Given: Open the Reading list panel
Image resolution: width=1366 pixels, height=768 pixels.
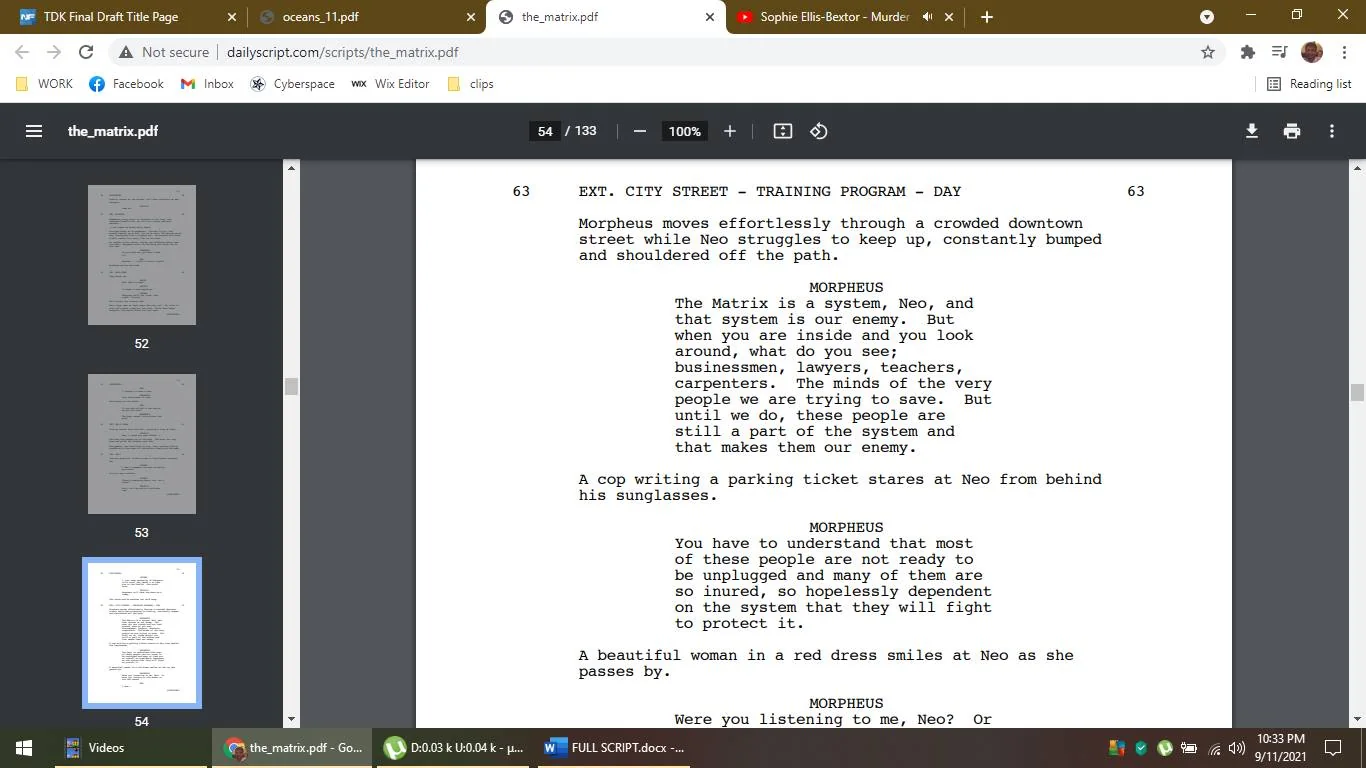Looking at the screenshot, I should [x=1309, y=84].
